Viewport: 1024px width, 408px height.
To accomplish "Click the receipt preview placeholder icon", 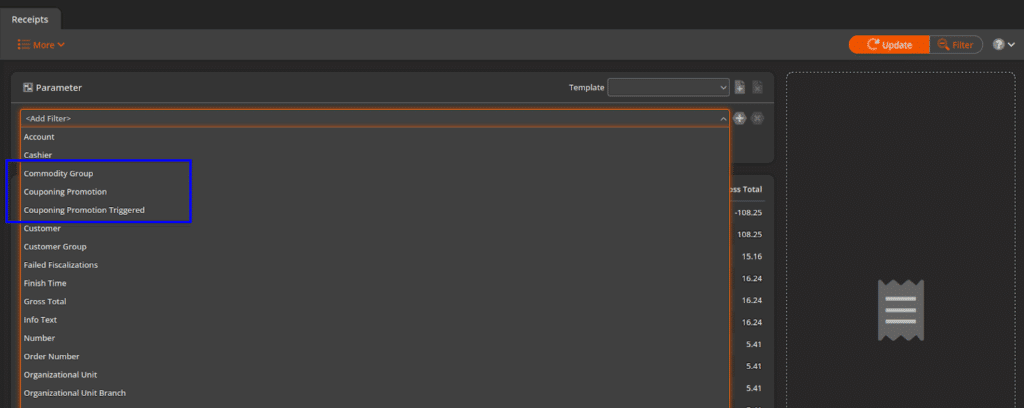I will click(900, 309).
